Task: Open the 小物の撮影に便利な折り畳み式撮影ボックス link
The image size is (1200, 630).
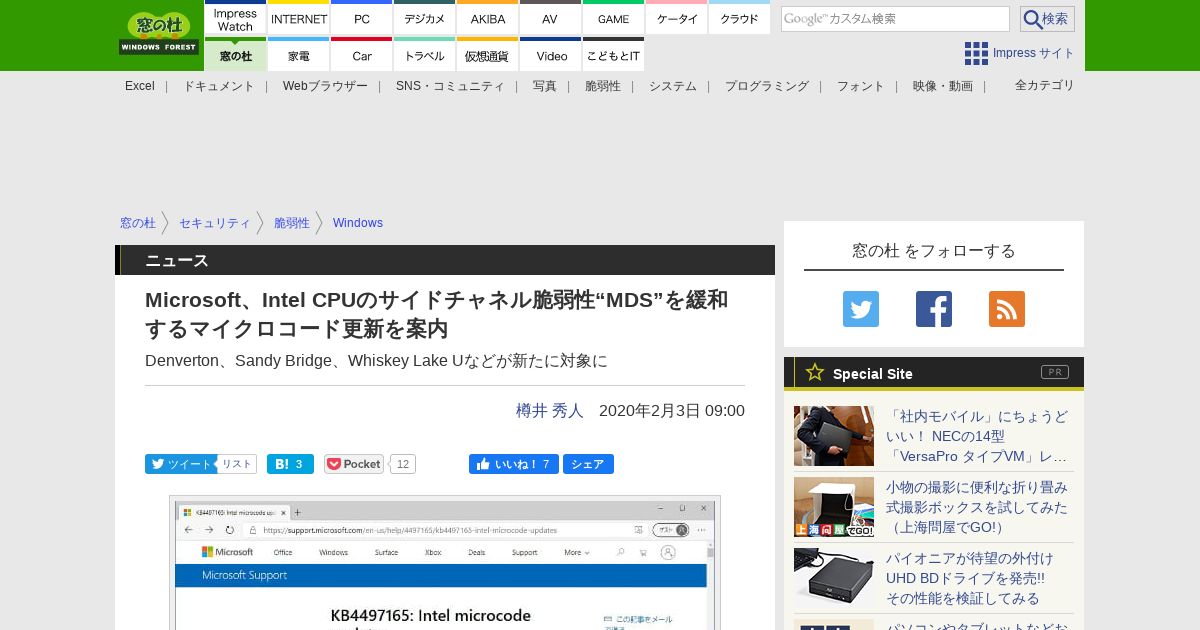Action: (x=977, y=507)
